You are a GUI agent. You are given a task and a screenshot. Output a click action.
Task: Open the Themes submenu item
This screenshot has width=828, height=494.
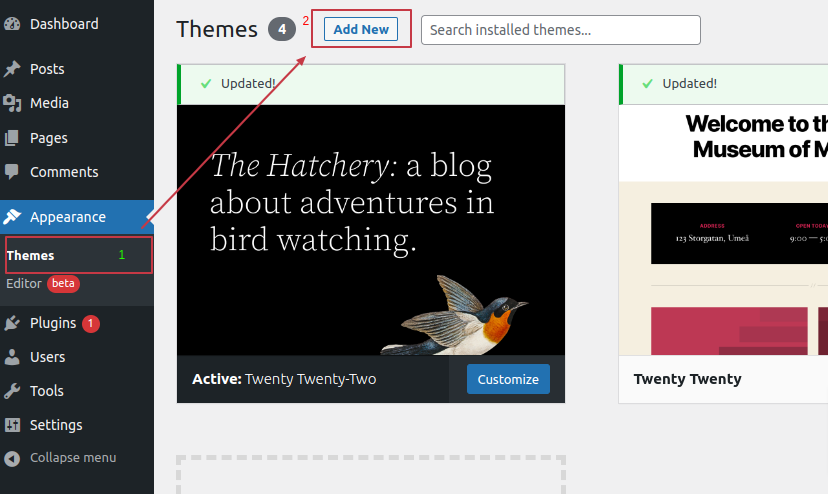(31, 255)
